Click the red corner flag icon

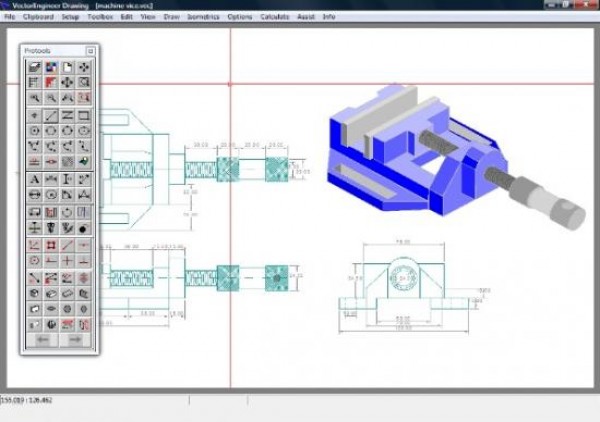[51, 82]
